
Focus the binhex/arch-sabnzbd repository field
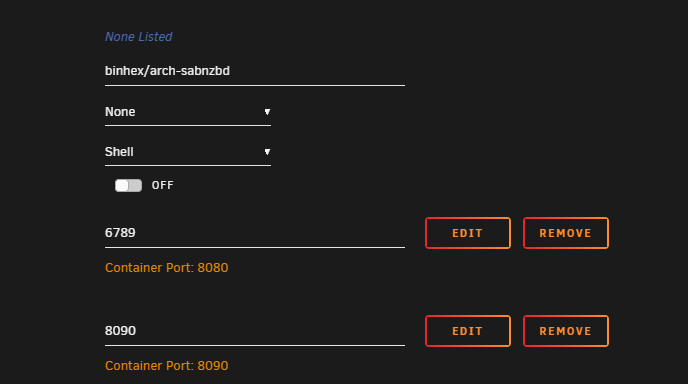(254, 71)
